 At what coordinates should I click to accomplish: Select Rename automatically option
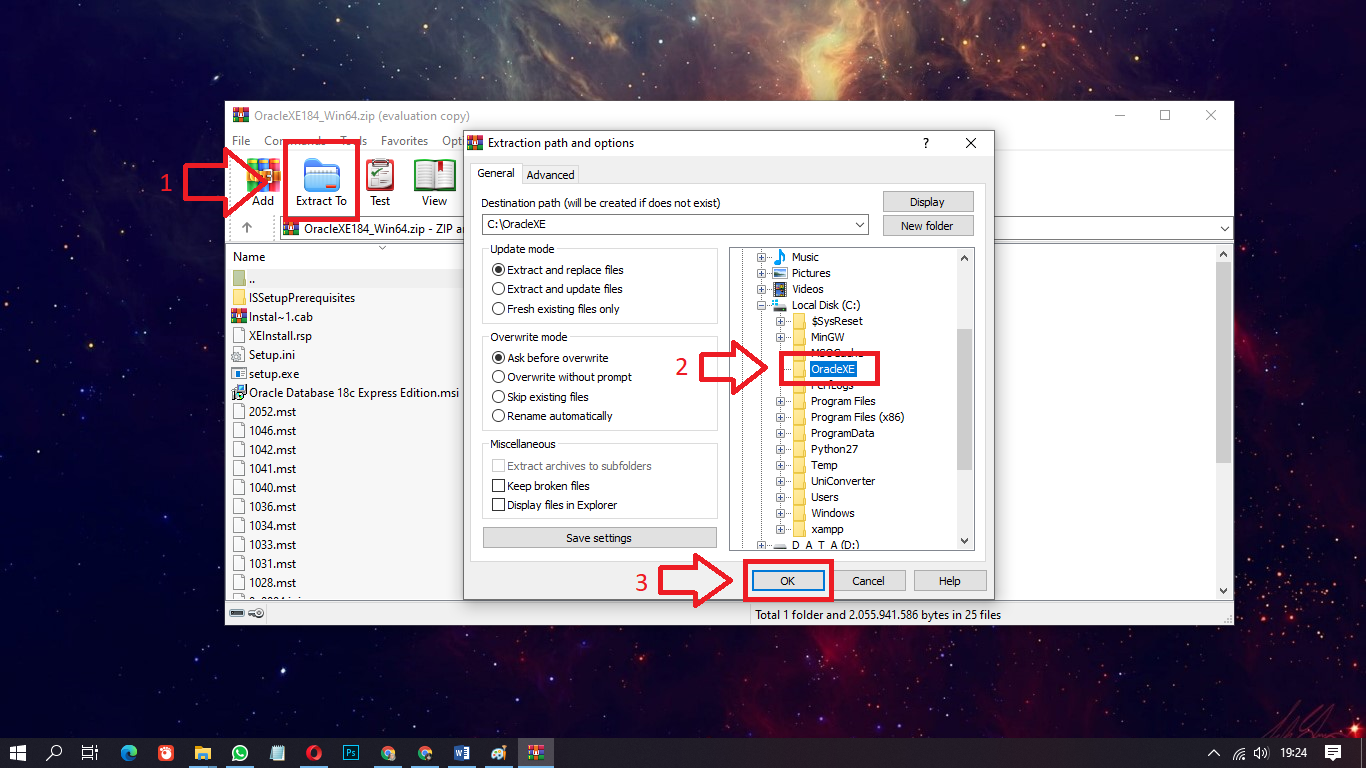point(553,416)
